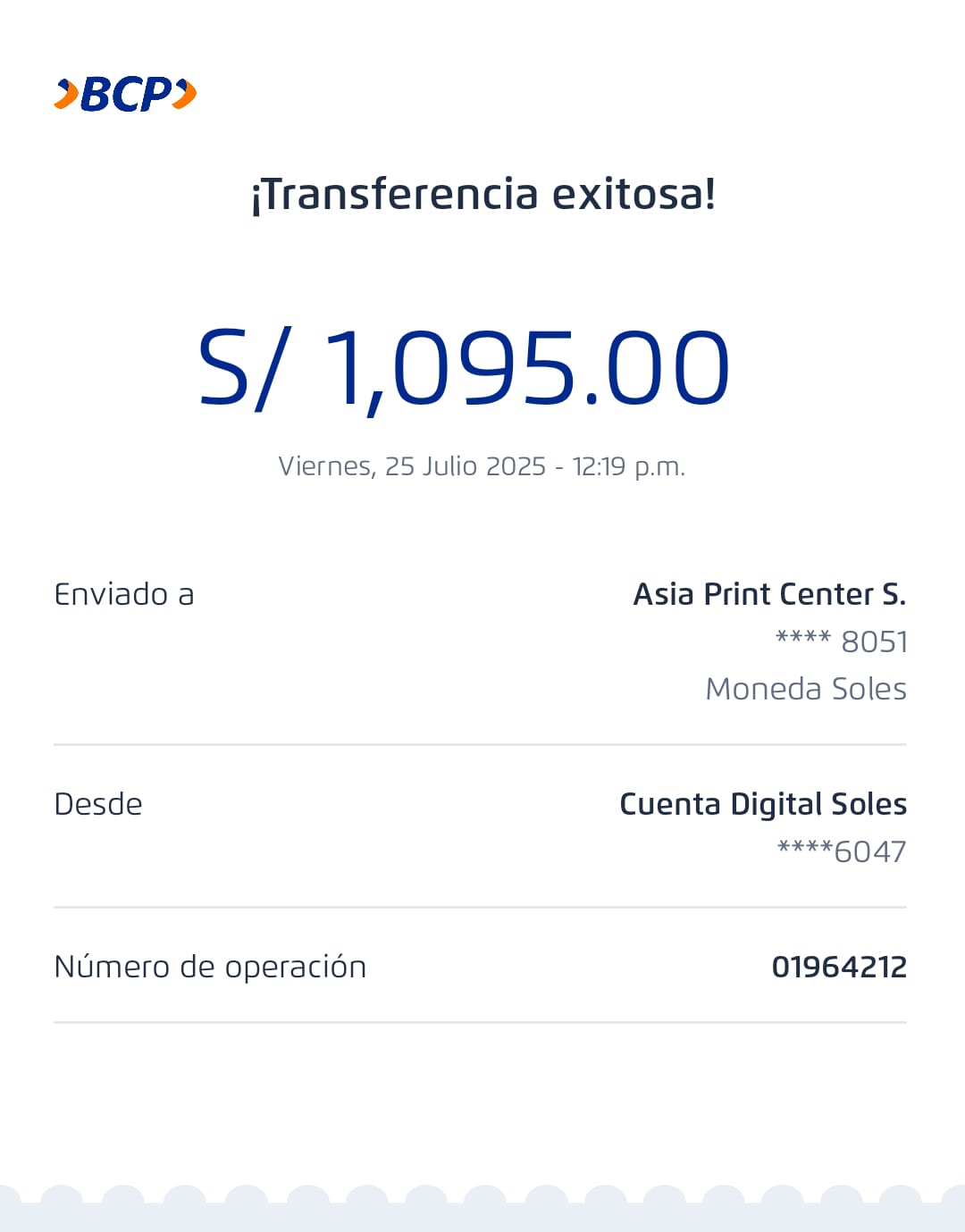Select recipient name Asia Print Center S.
Image resolution: width=965 pixels, height=1232 pixels.
click(x=769, y=594)
